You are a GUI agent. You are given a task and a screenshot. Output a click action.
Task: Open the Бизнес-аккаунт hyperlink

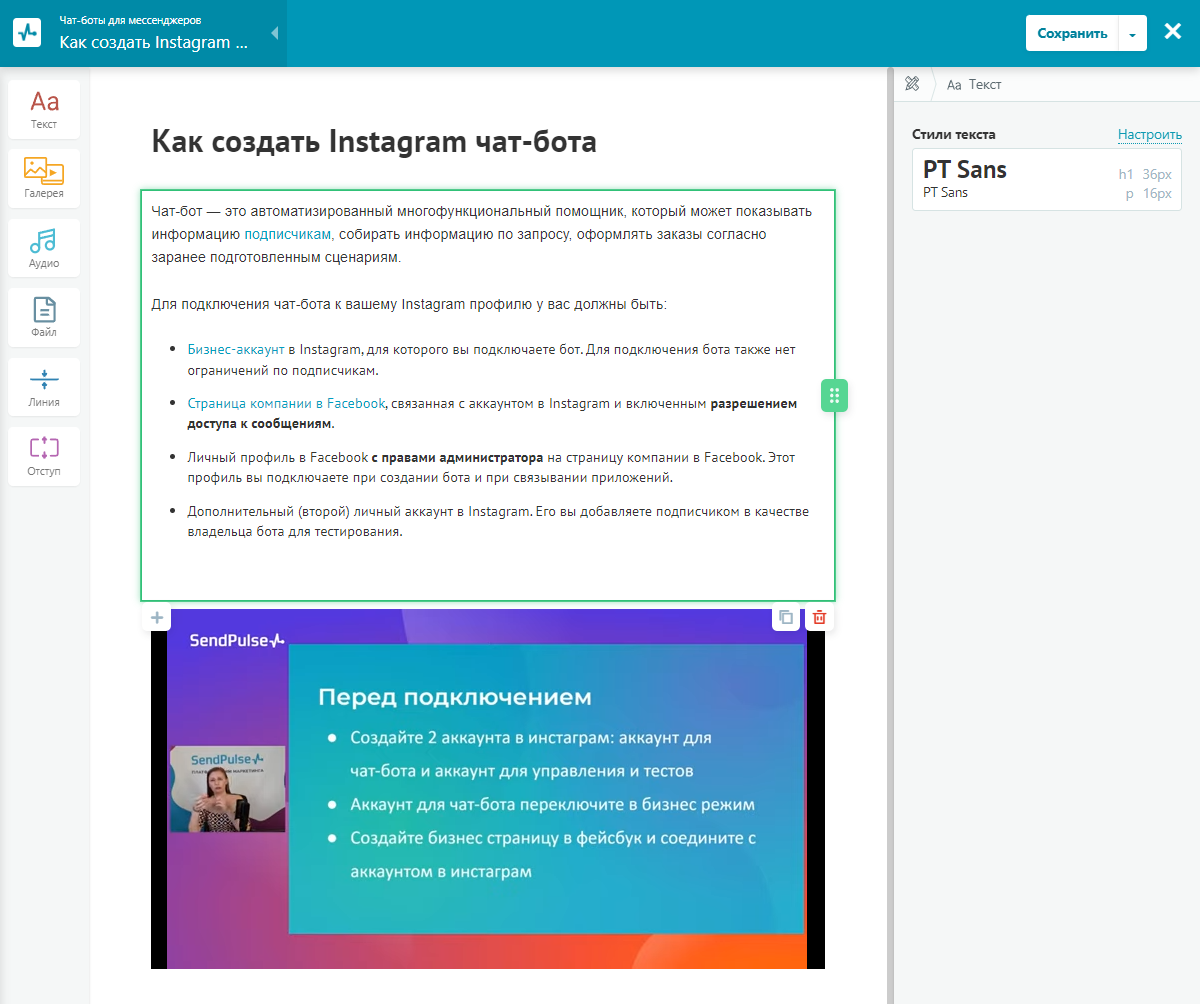pyautogui.click(x=236, y=349)
